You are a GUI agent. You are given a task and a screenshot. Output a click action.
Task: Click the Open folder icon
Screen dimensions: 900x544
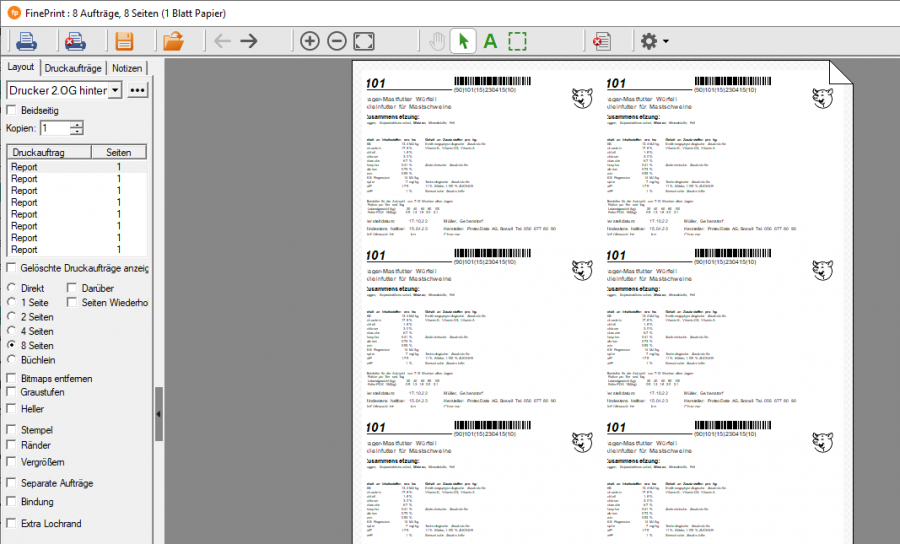(173, 41)
